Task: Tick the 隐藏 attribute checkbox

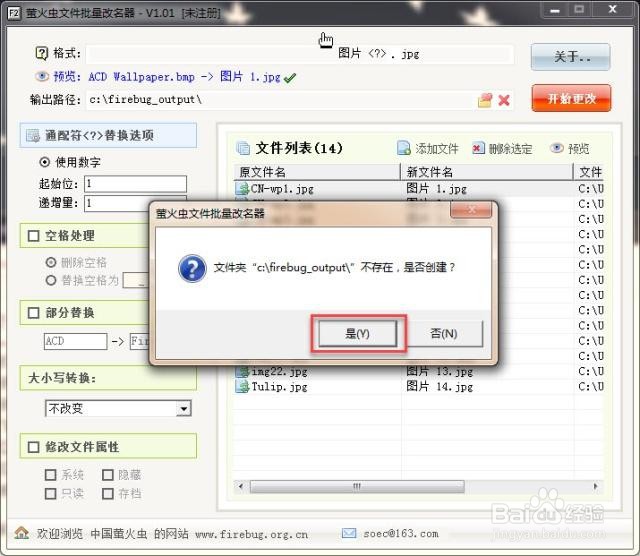Action: (108, 475)
